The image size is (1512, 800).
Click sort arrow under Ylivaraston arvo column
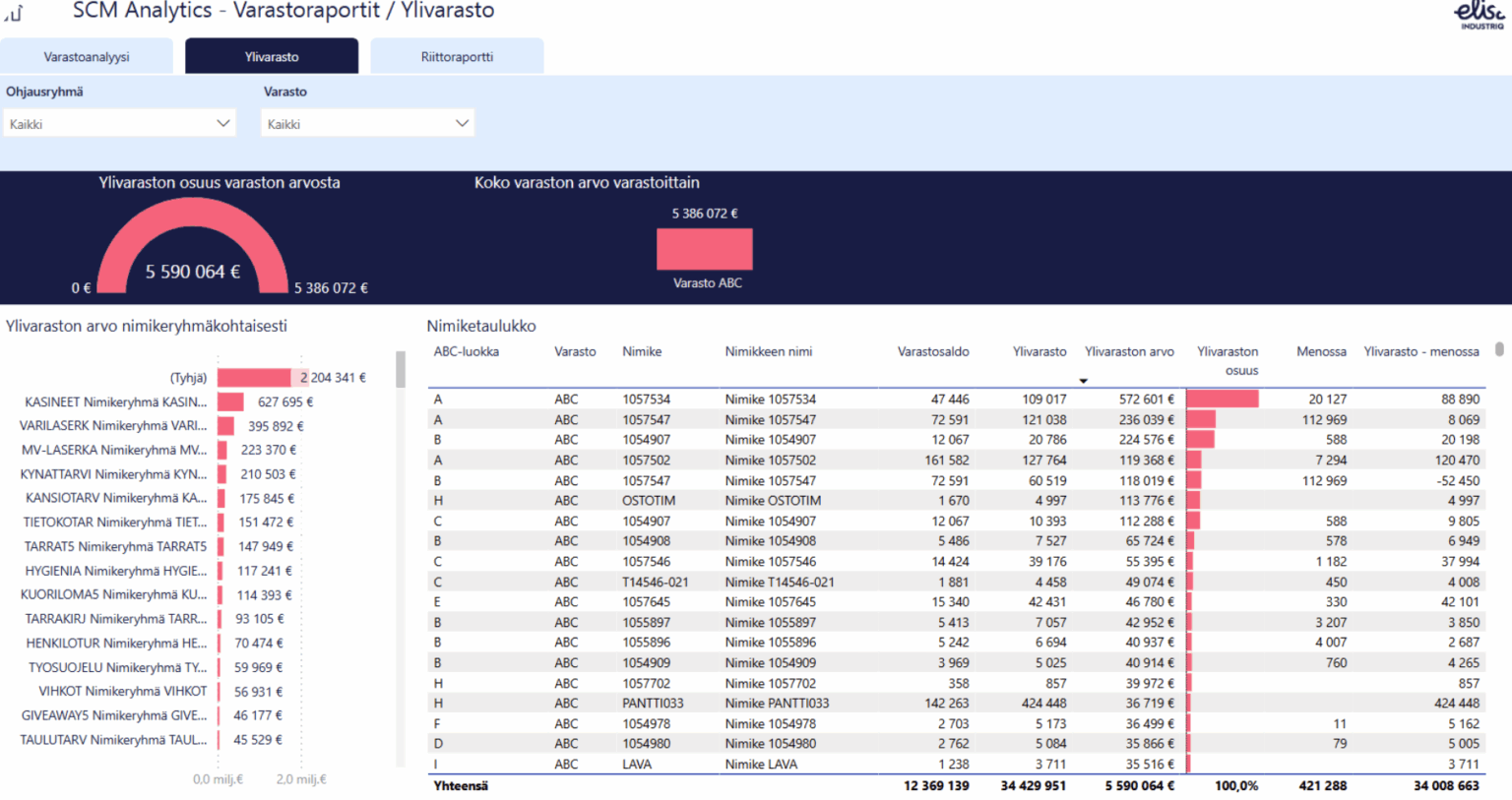click(x=1083, y=381)
